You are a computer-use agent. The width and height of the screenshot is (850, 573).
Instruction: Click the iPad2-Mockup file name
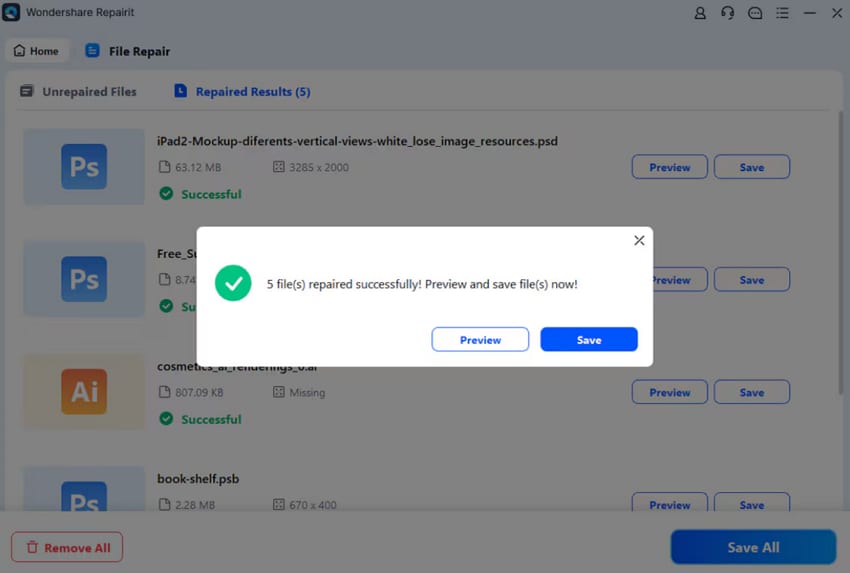click(357, 141)
